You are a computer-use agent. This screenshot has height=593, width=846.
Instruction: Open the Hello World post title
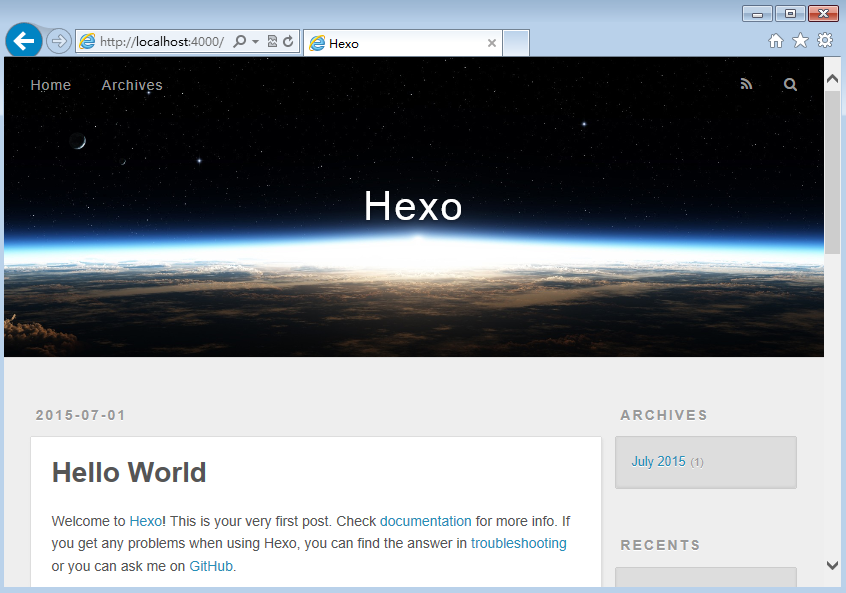(129, 472)
